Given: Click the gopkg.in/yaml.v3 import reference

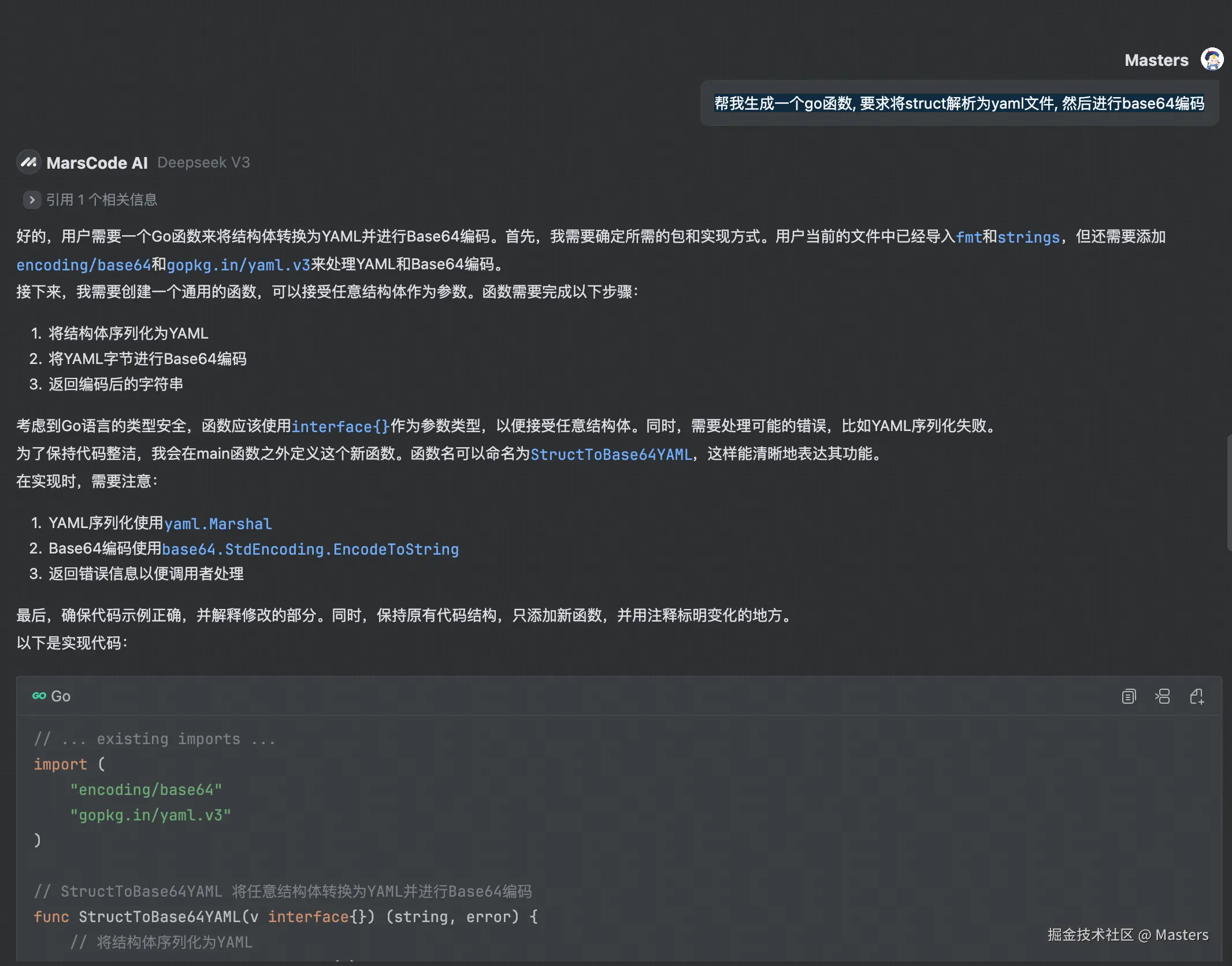Looking at the screenshot, I should (x=238, y=265).
